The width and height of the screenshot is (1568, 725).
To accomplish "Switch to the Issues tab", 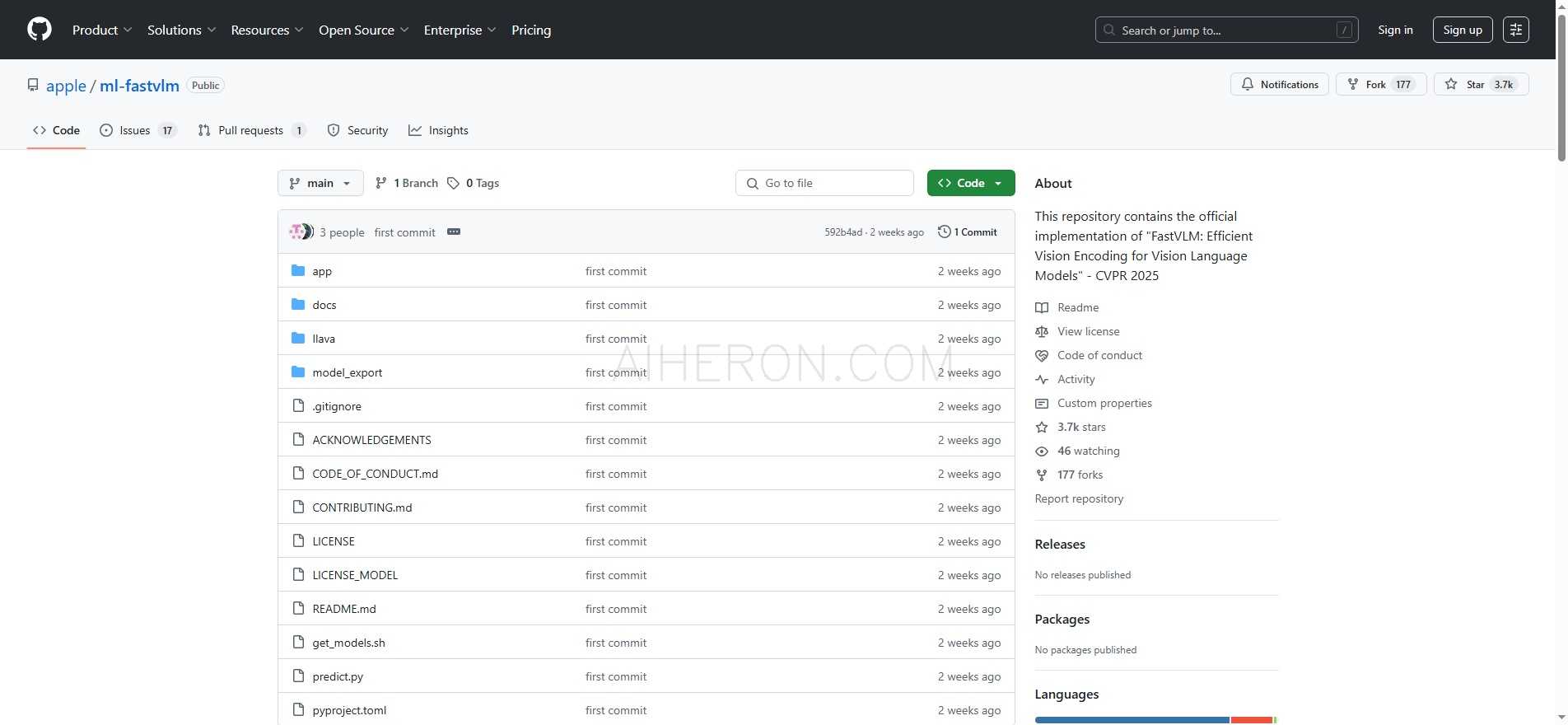I will coord(137,130).
